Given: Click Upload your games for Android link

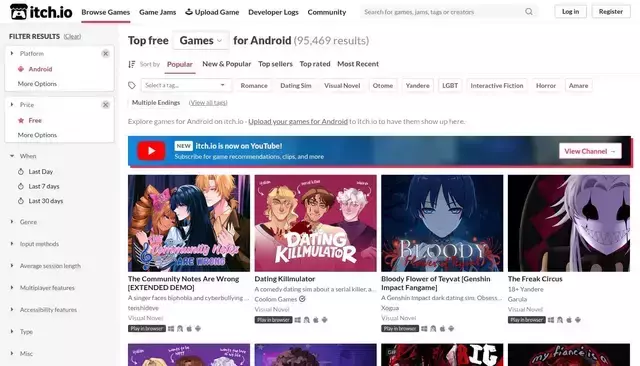Looking at the screenshot, I should point(298,121).
